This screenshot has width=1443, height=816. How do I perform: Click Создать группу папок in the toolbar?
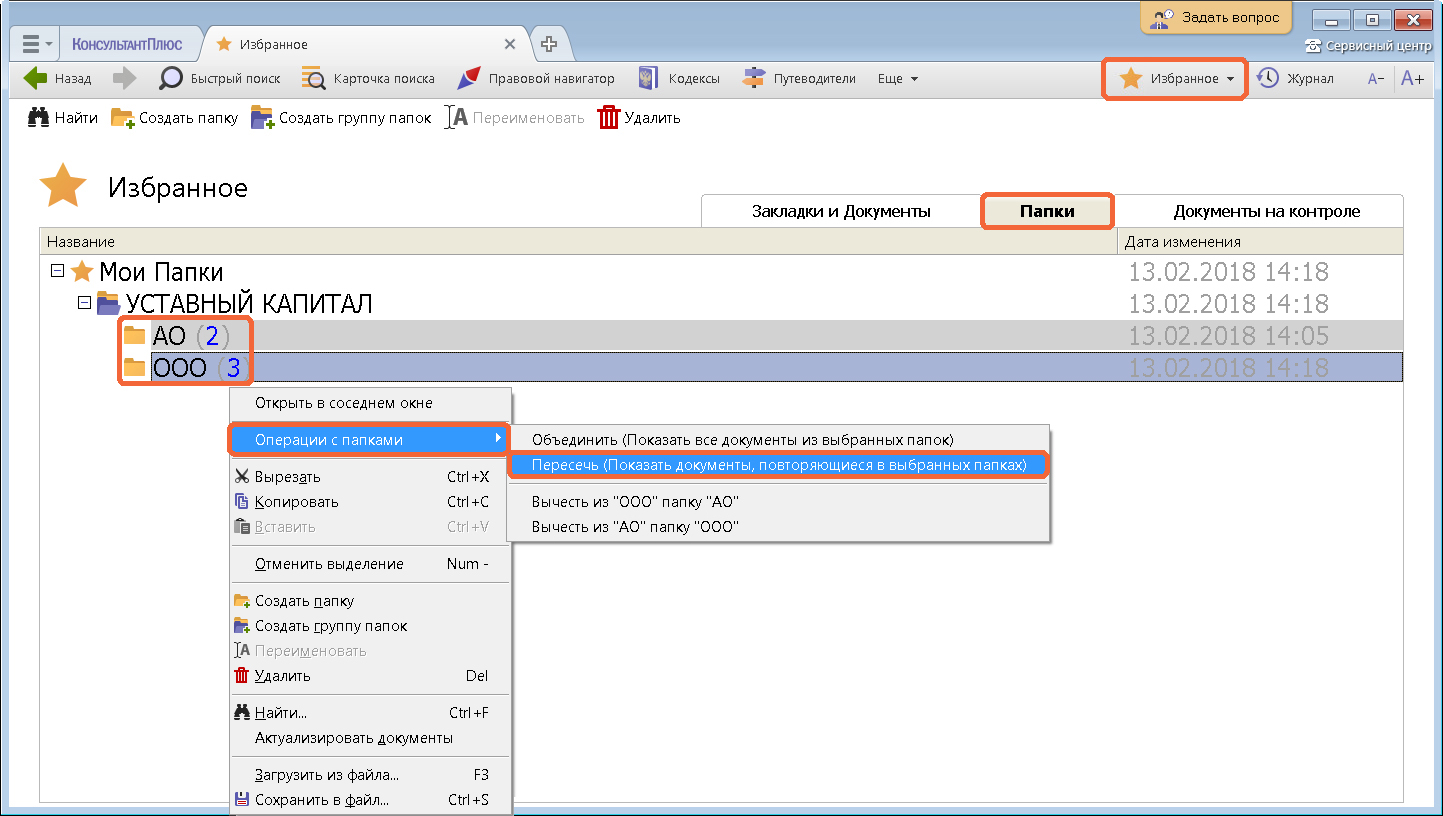click(341, 117)
